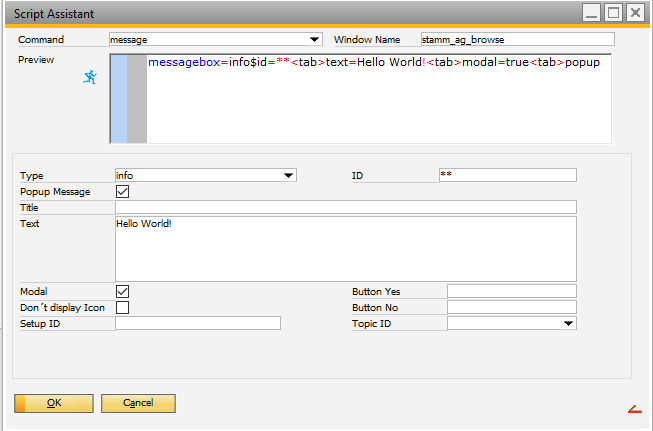
Task: Minimize the Script Assistant window
Action: [x=591, y=12]
